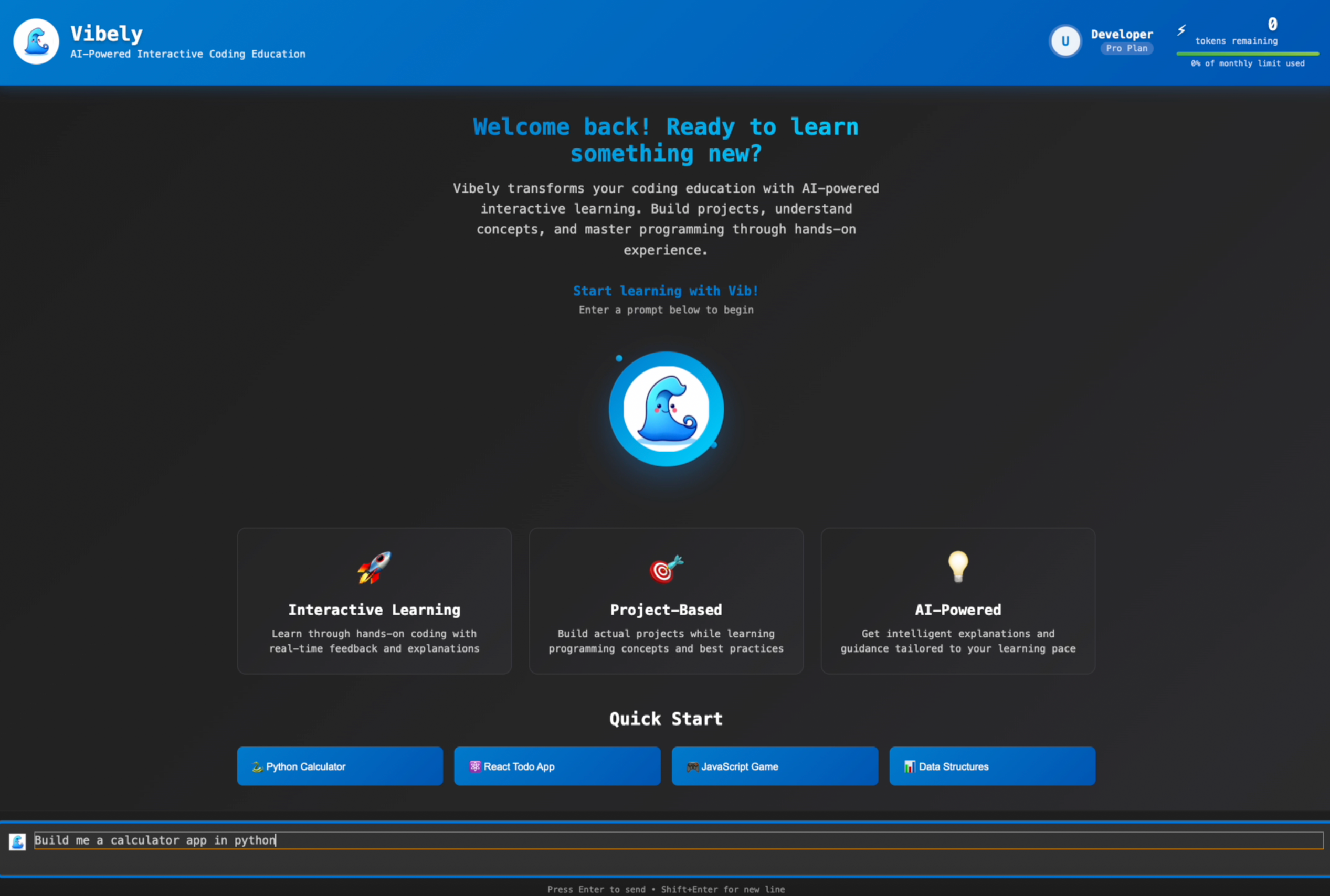1330x896 pixels.
Task: Click the React icon on React Todo App button
Action: pyautogui.click(x=475, y=766)
